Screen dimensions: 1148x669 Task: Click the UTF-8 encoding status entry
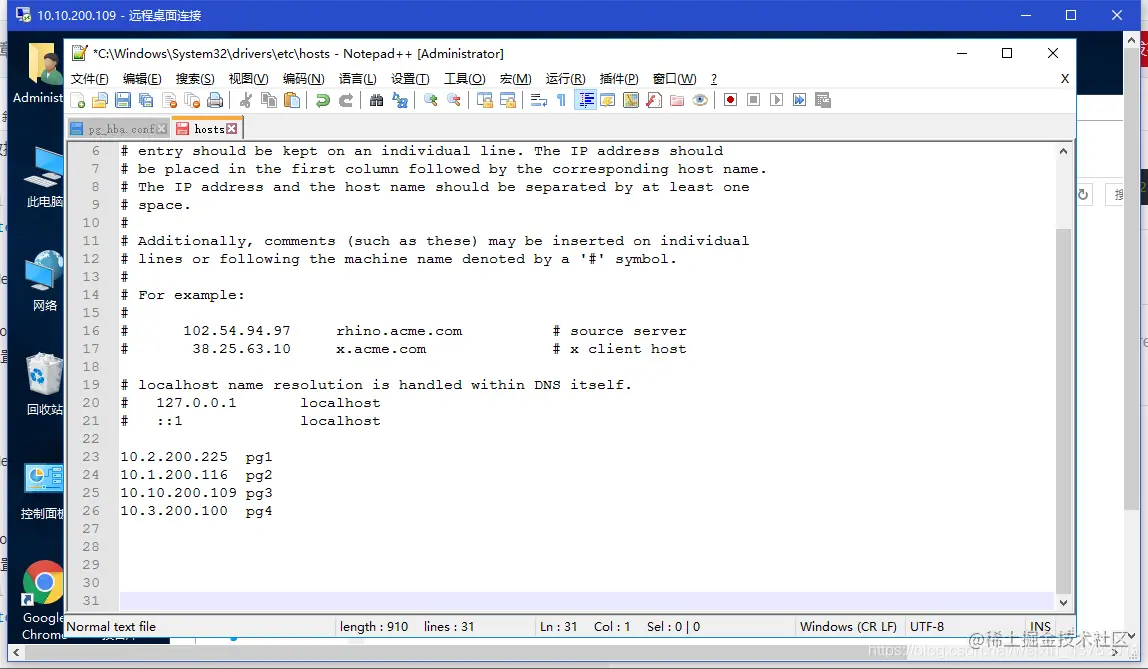coord(927,627)
